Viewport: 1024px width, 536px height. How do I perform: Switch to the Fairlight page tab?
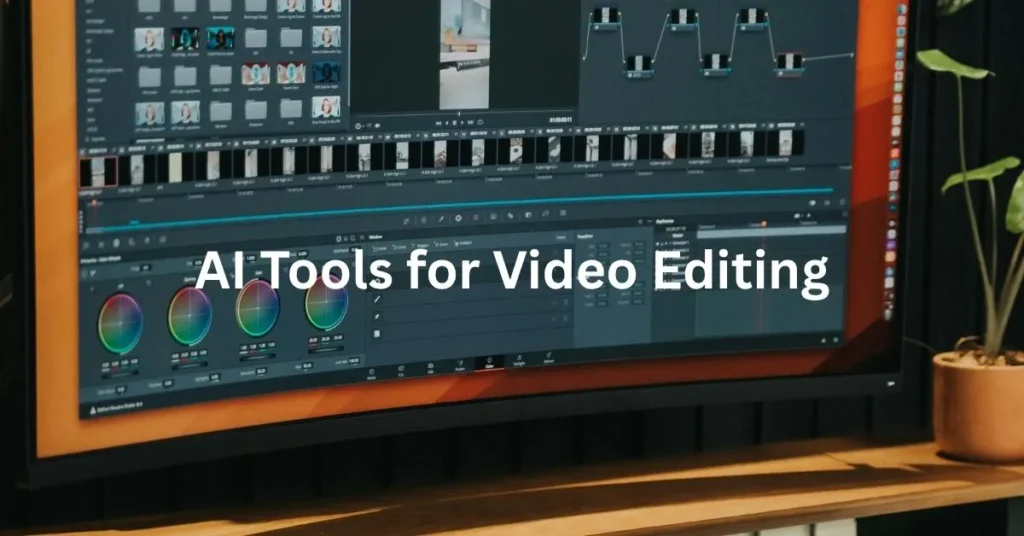pos(519,360)
